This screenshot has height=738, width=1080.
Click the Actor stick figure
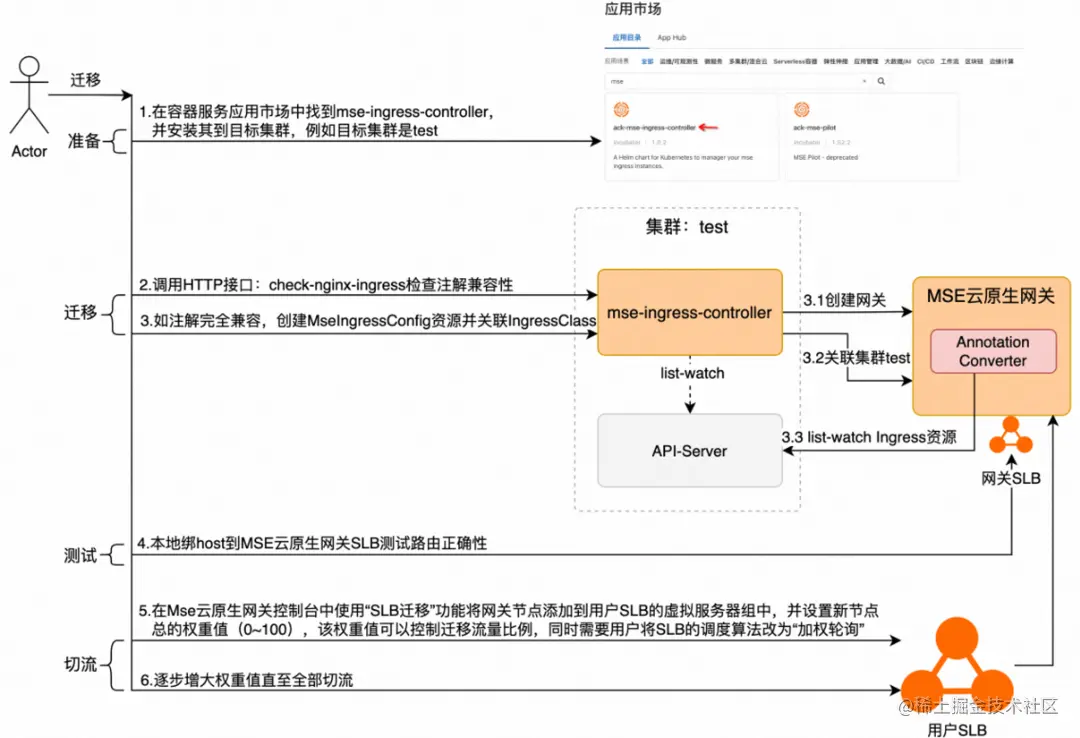coord(29,96)
